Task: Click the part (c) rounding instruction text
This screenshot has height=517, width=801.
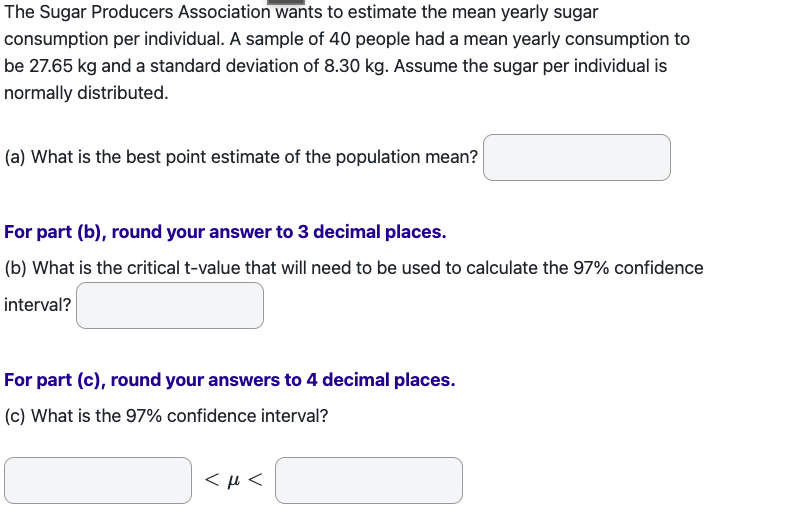Action: (x=230, y=380)
